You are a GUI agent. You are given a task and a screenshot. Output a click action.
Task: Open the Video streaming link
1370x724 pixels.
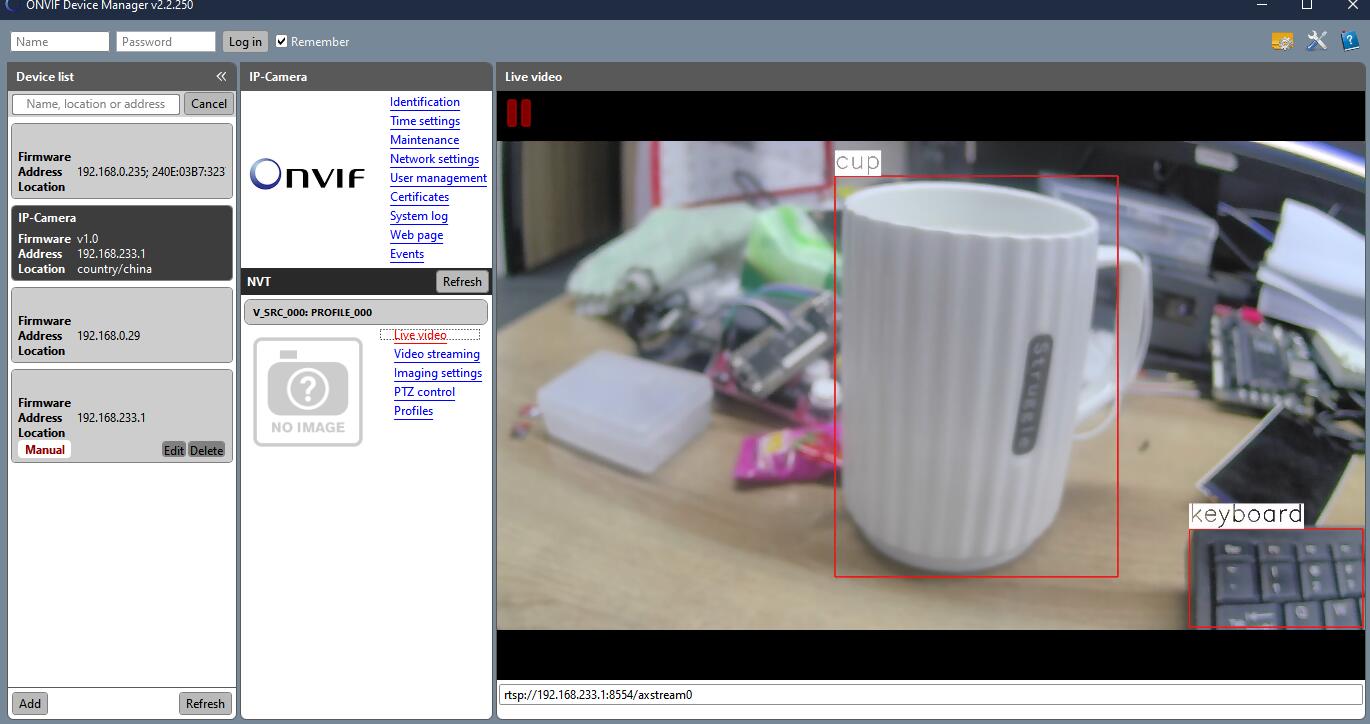pyautogui.click(x=437, y=354)
